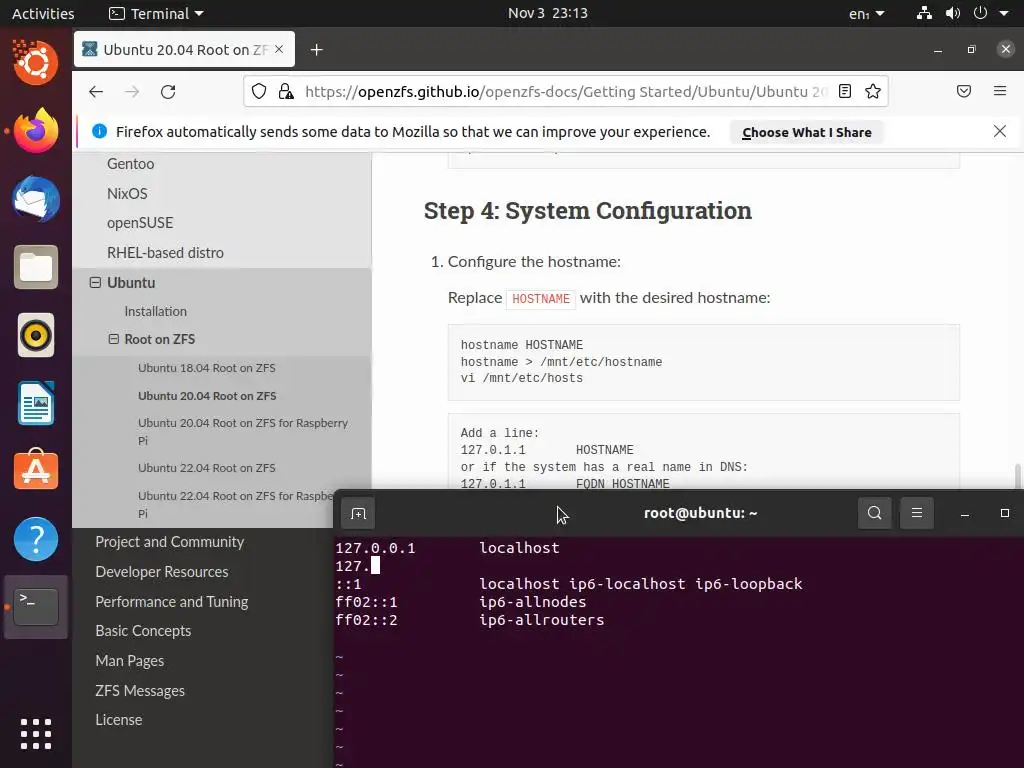Open the License link
1024x768 pixels.
pos(119,720)
